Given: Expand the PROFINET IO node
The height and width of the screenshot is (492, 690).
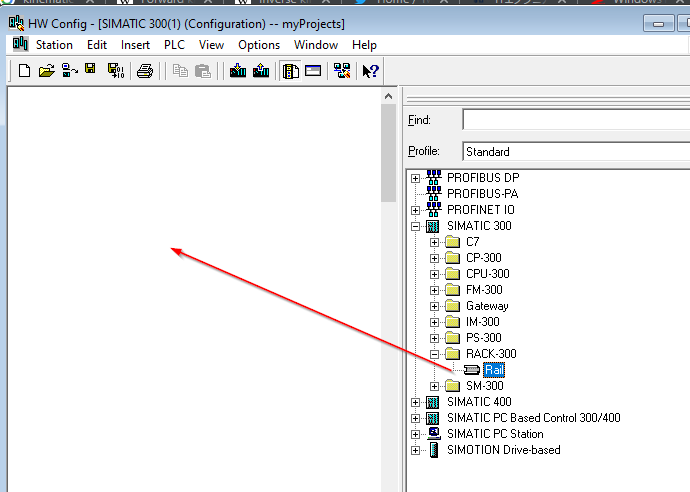Looking at the screenshot, I should coord(415,210).
